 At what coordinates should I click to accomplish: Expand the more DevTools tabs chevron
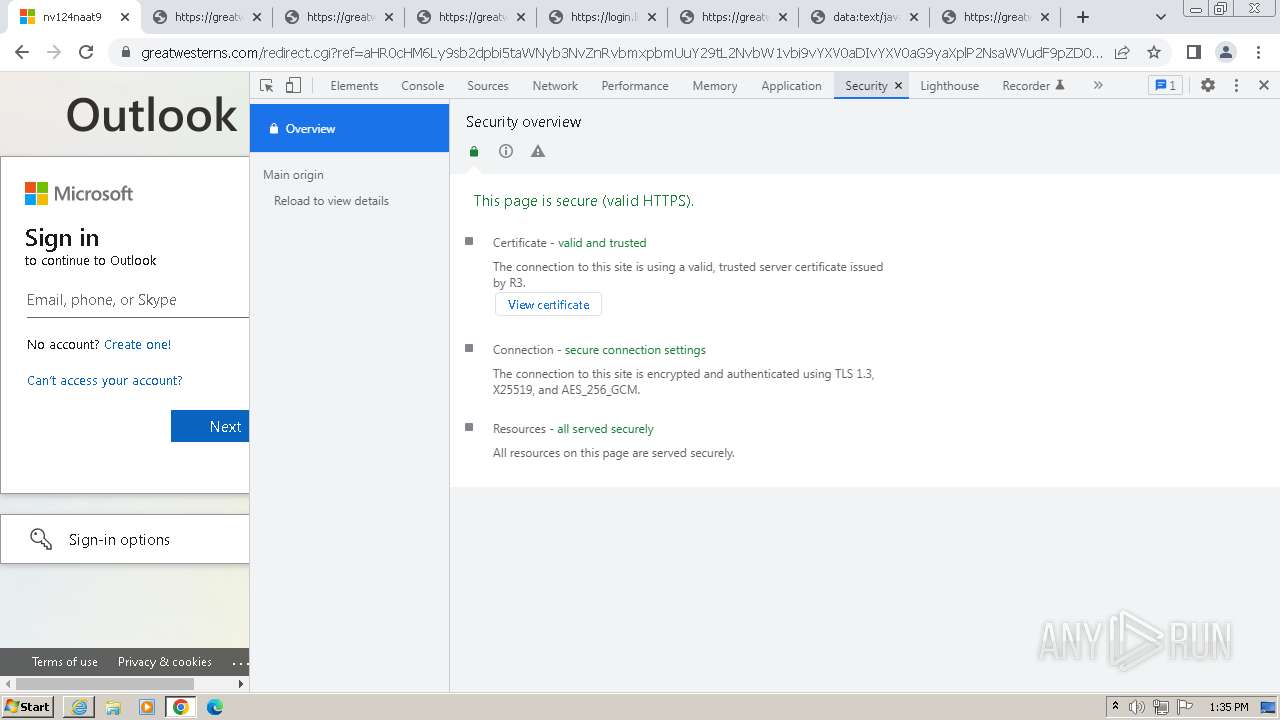click(1098, 86)
